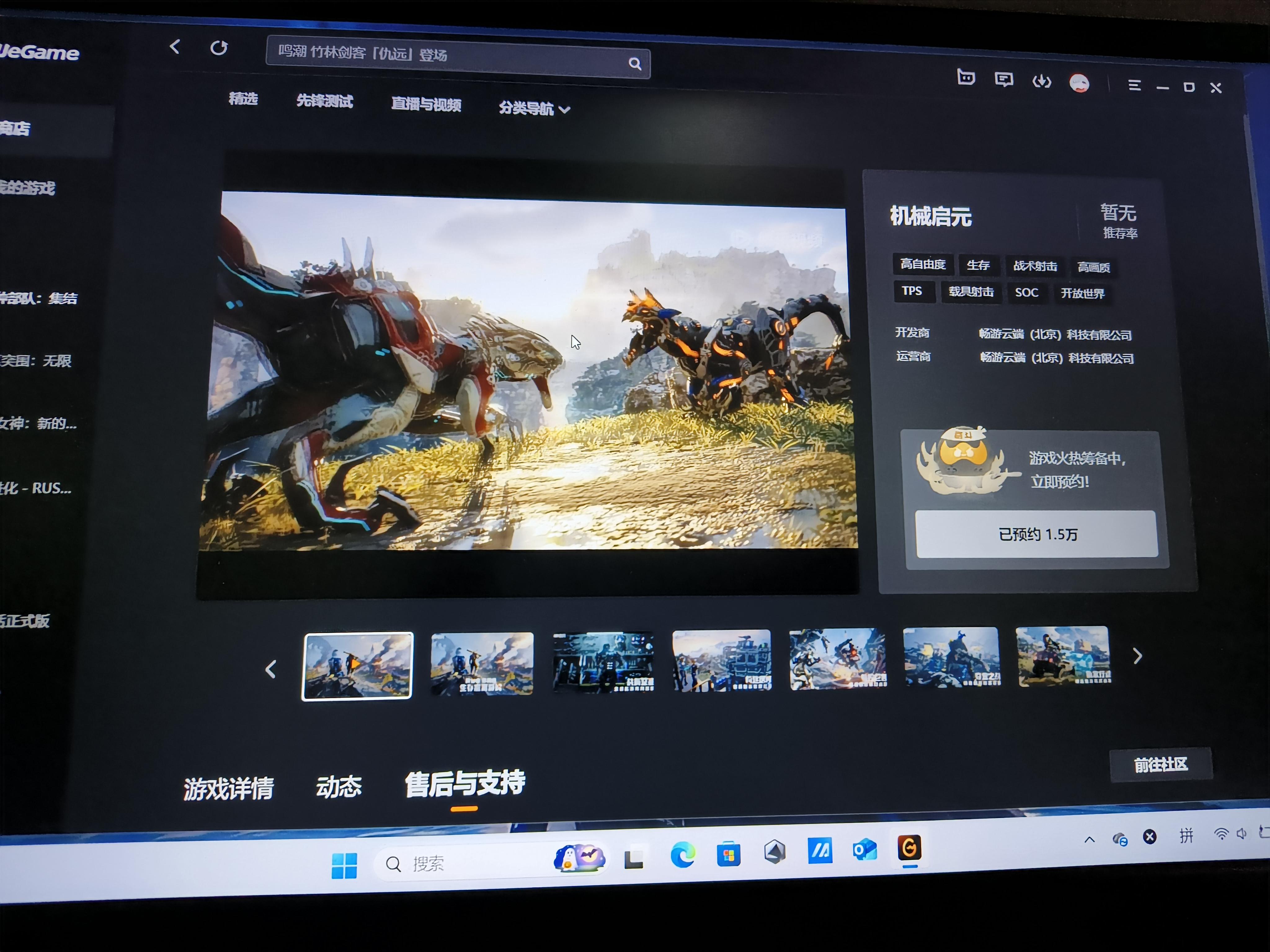Expand the 分类导航 dropdown
Screen dimensions: 1270x952
(x=534, y=108)
